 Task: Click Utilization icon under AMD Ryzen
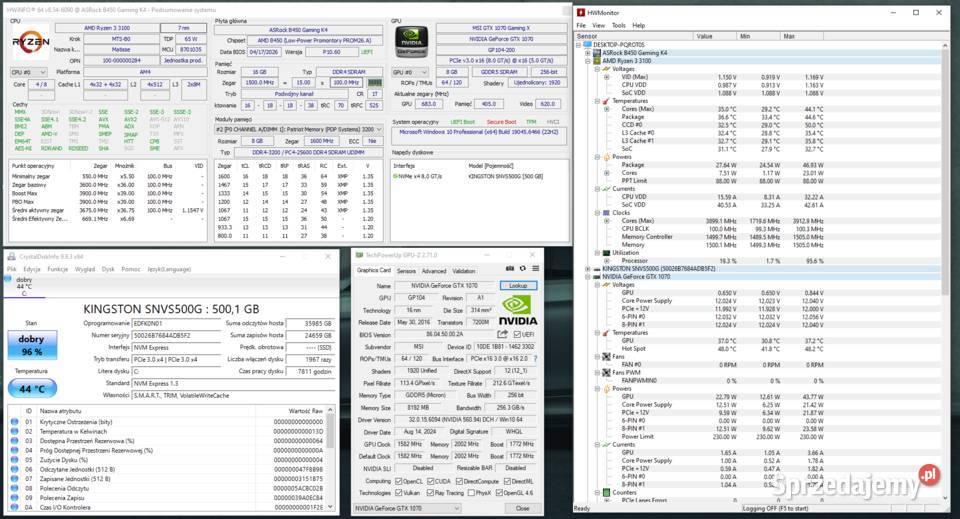606,253
